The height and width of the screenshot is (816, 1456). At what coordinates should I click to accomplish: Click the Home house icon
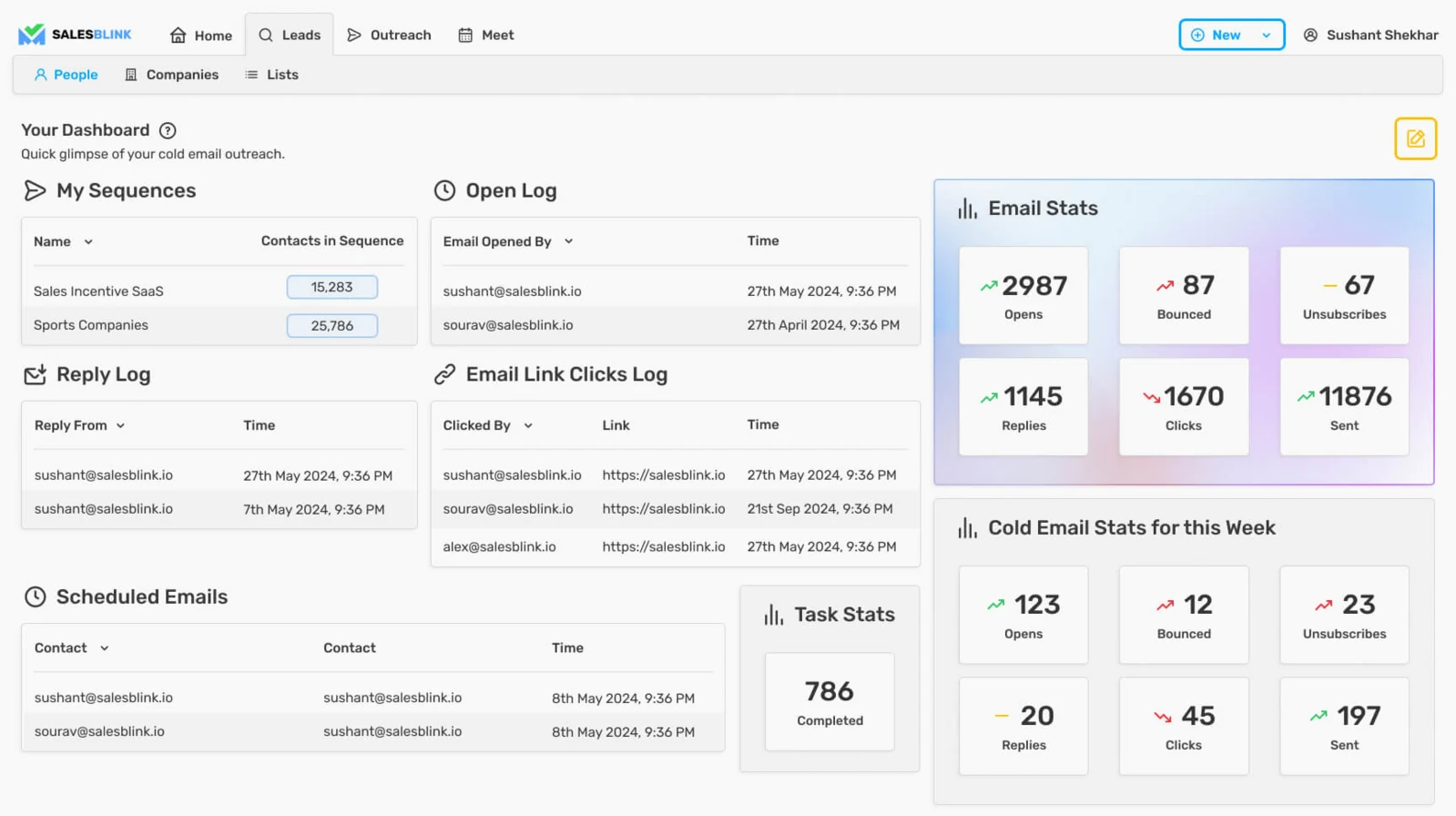pyautogui.click(x=178, y=36)
